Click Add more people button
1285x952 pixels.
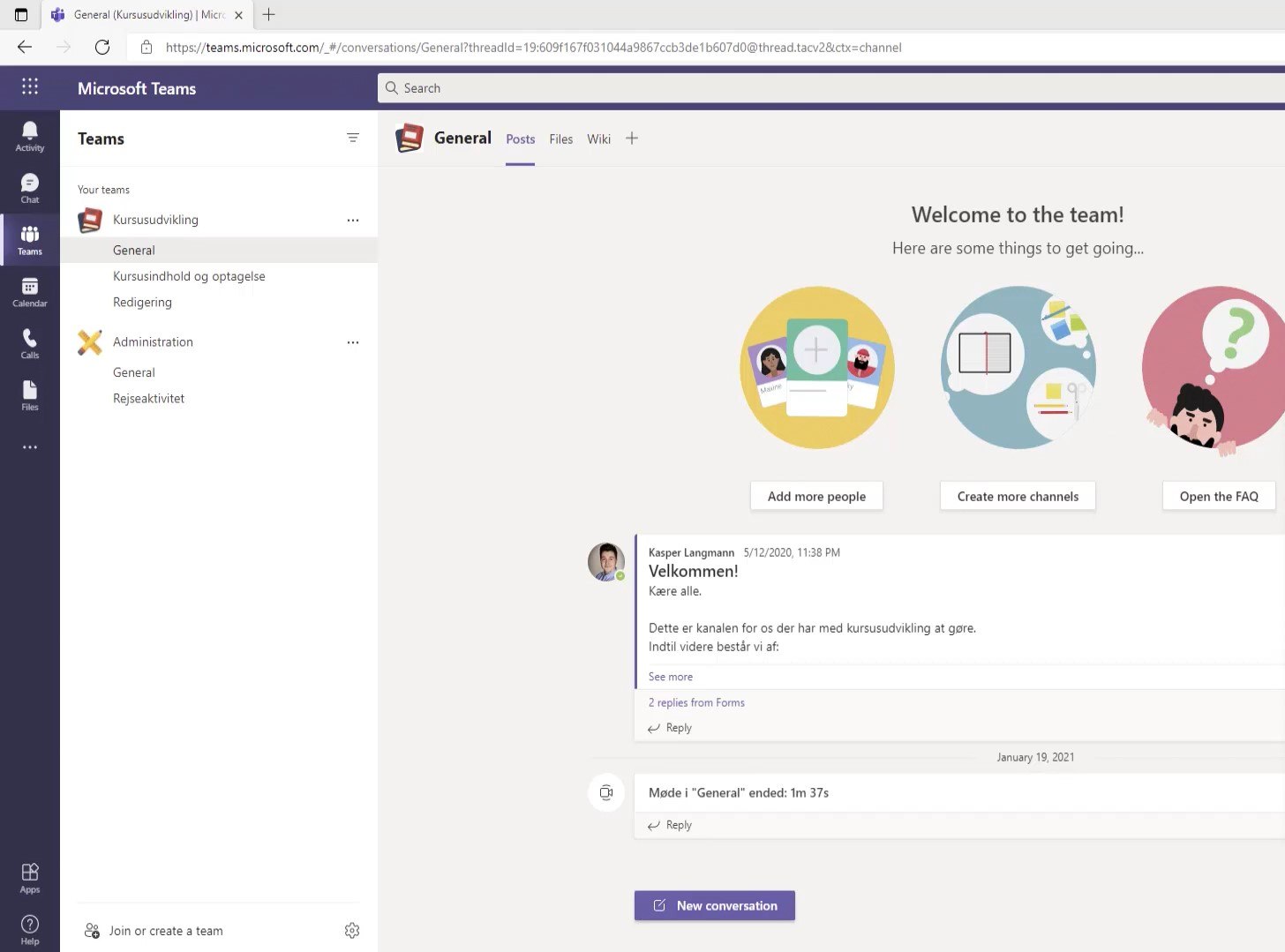[816, 497]
